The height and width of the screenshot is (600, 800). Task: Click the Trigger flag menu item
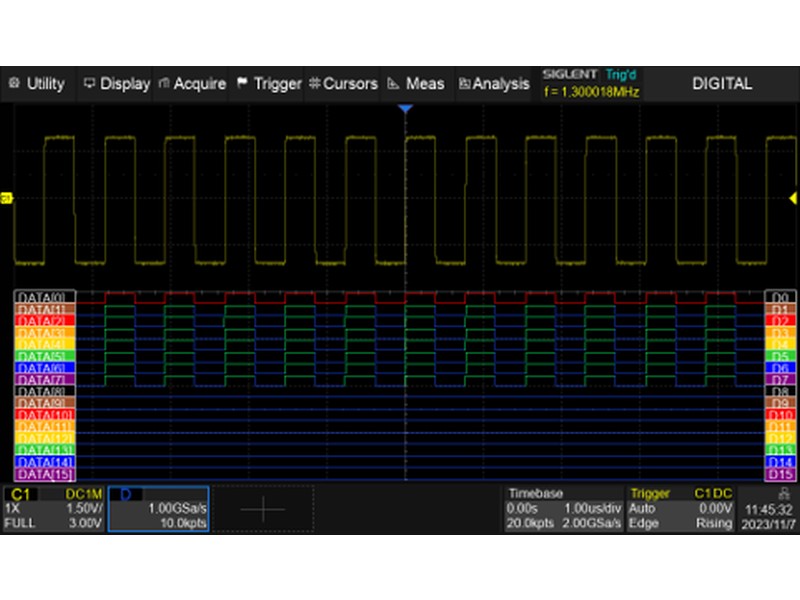(x=268, y=84)
